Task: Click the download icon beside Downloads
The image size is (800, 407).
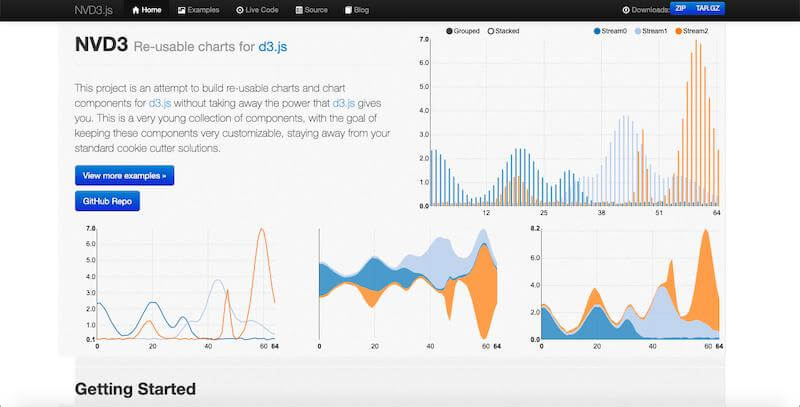Action: pos(626,10)
